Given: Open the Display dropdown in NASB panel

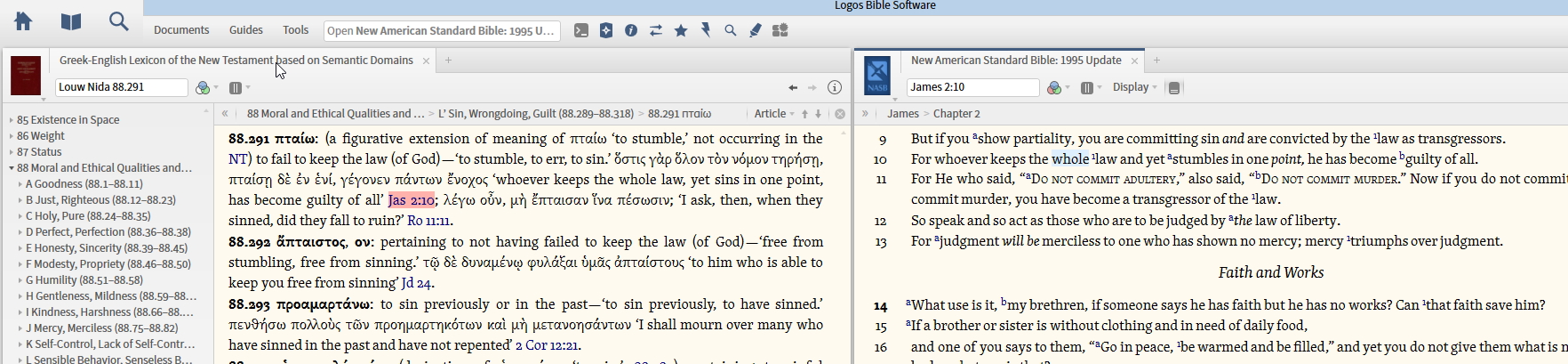Looking at the screenshot, I should pos(1135,87).
